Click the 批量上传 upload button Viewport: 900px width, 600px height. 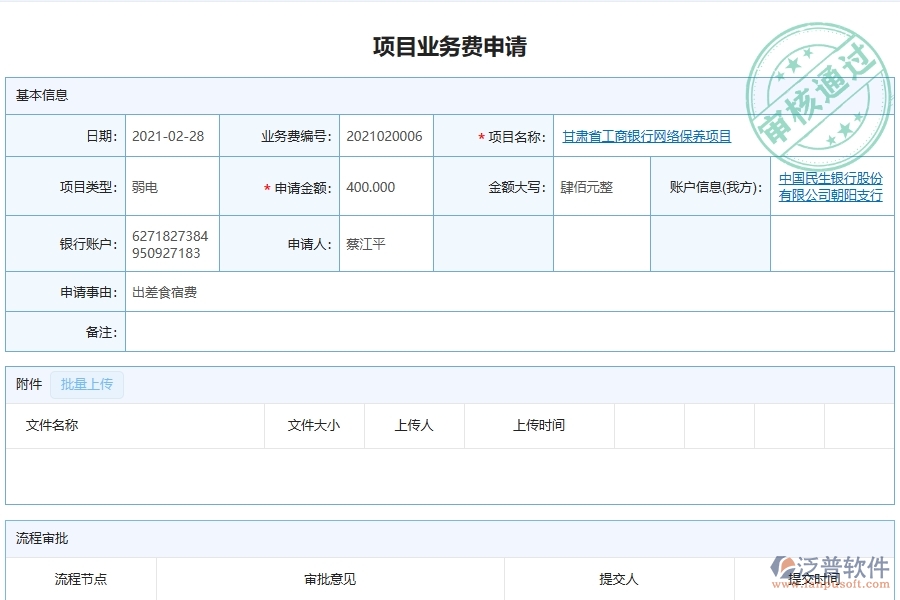click(86, 384)
